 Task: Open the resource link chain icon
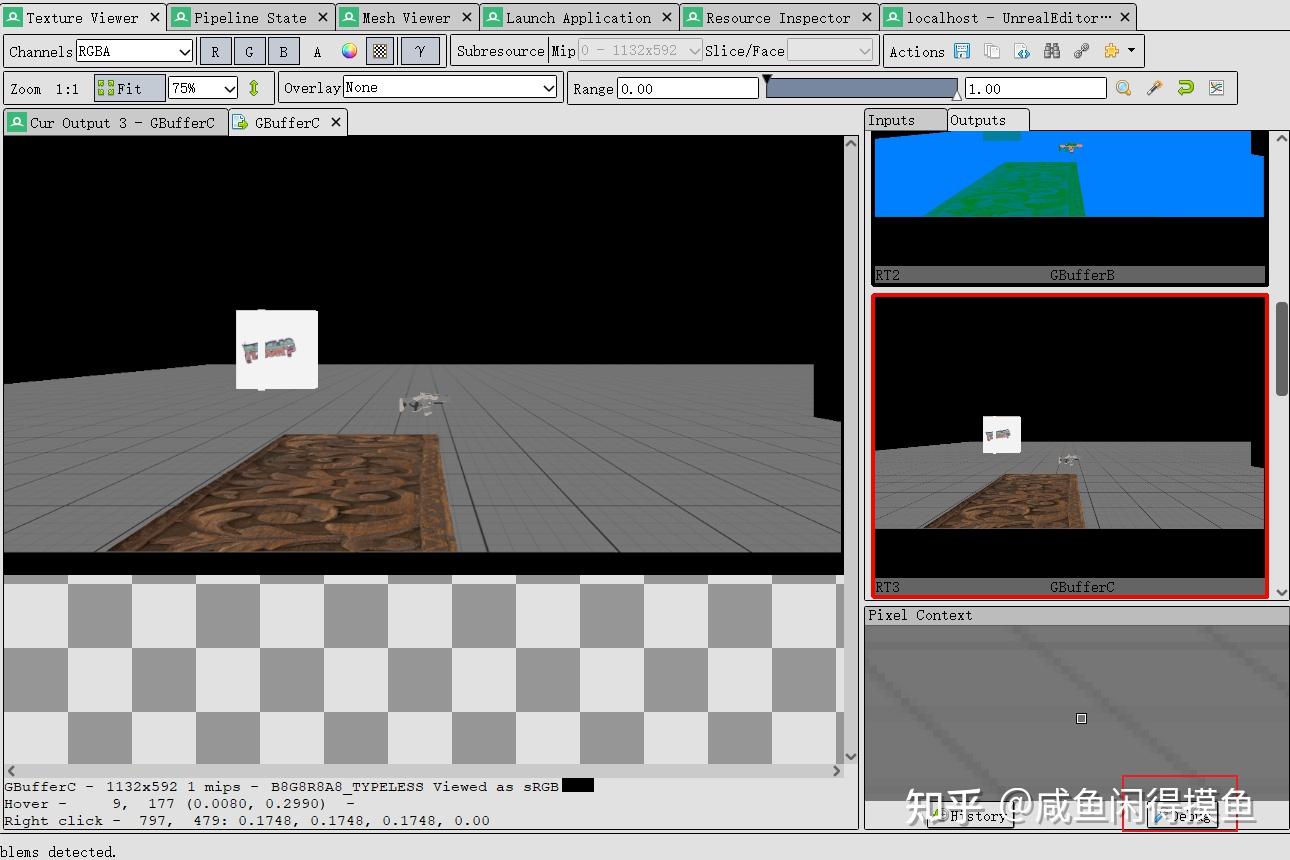pos(1081,51)
